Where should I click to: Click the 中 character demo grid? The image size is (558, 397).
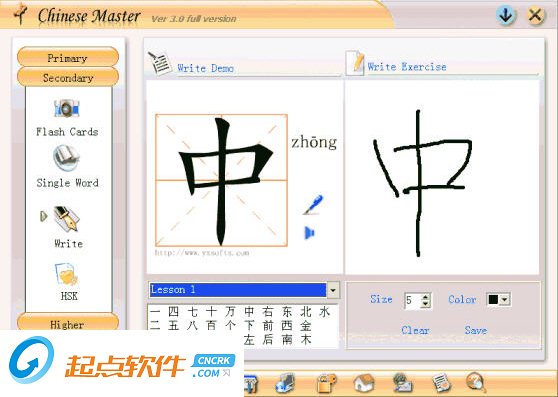coord(221,180)
